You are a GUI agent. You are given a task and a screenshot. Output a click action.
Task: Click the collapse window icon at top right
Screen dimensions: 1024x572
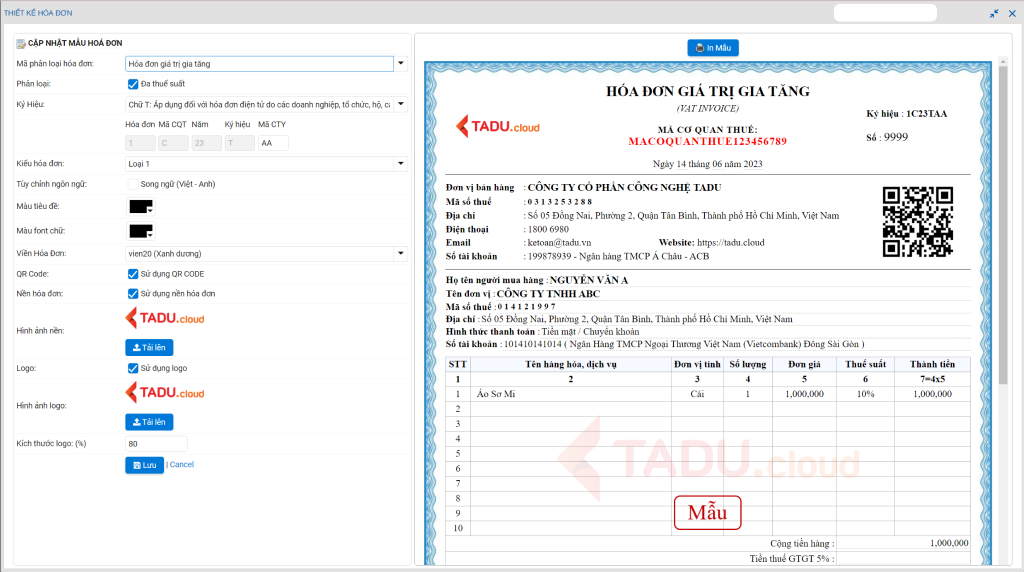pyautogui.click(x=994, y=13)
